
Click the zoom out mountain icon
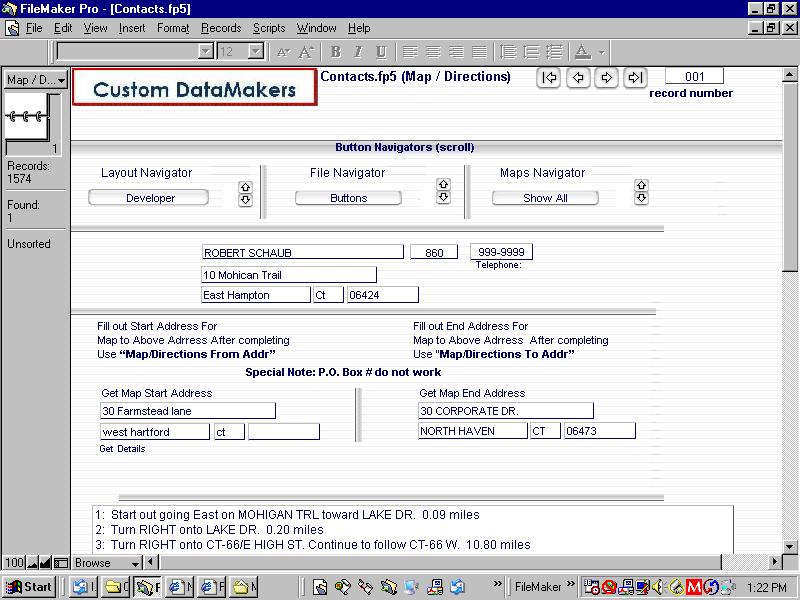pyautogui.click(x=33, y=563)
